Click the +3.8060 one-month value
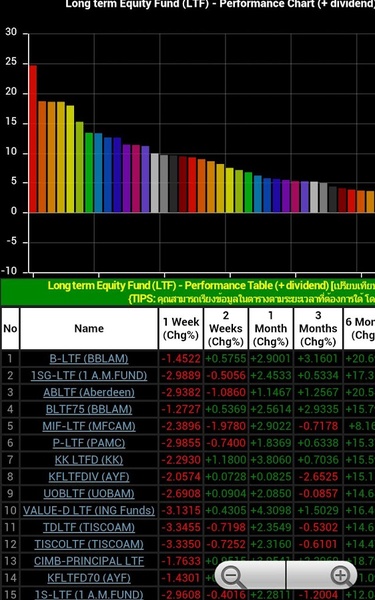The height and width of the screenshot is (600, 375). [271, 460]
